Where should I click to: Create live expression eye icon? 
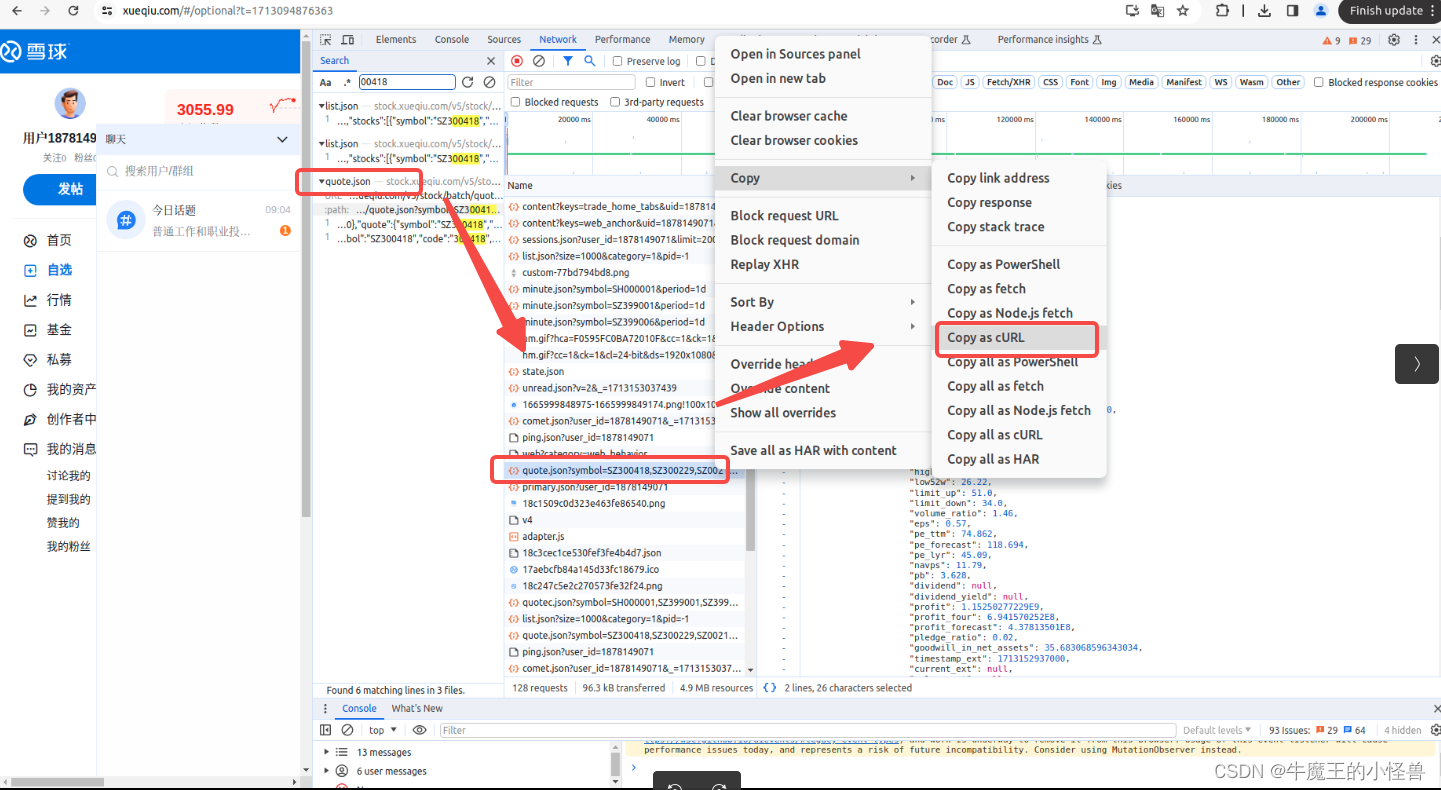(420, 730)
